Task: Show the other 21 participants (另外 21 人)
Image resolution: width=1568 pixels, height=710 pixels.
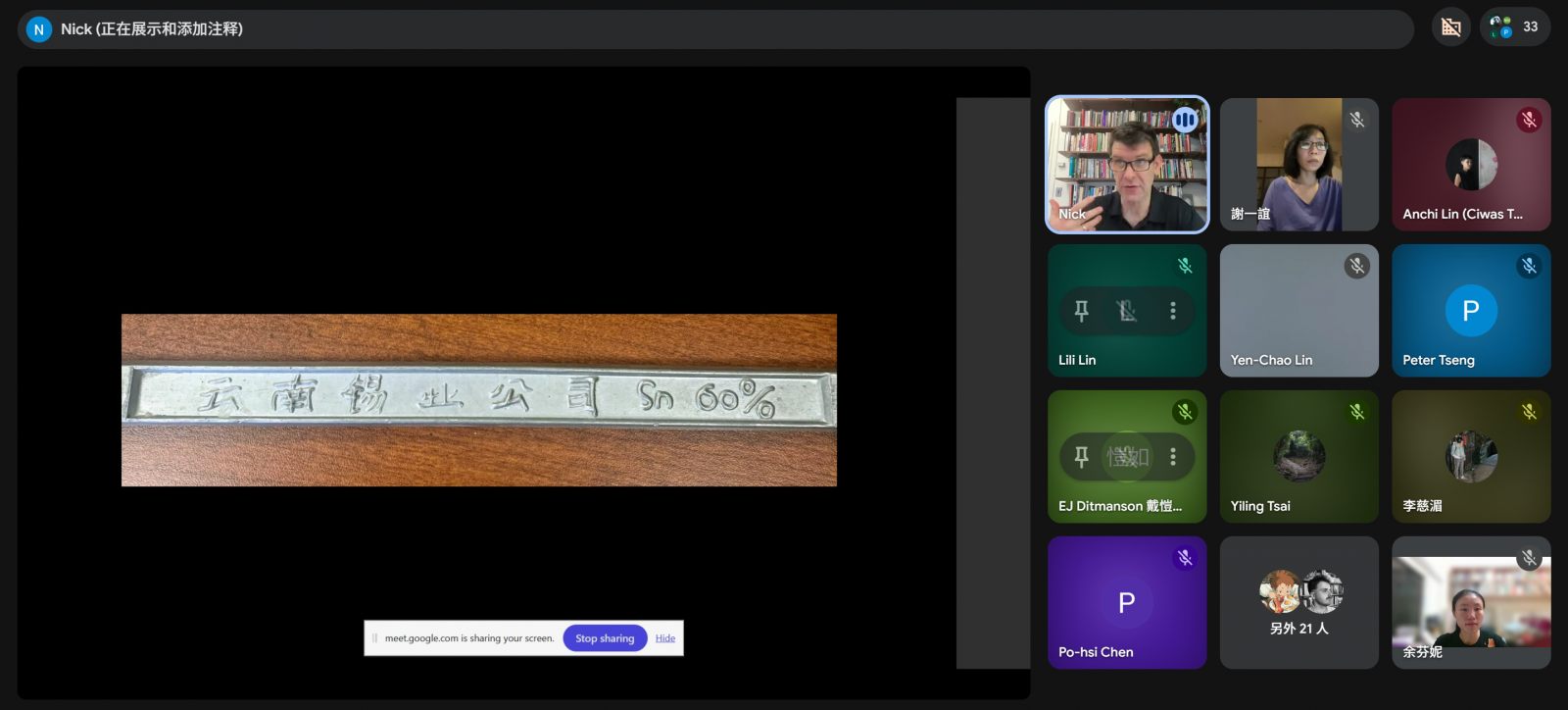Action: (1299, 603)
